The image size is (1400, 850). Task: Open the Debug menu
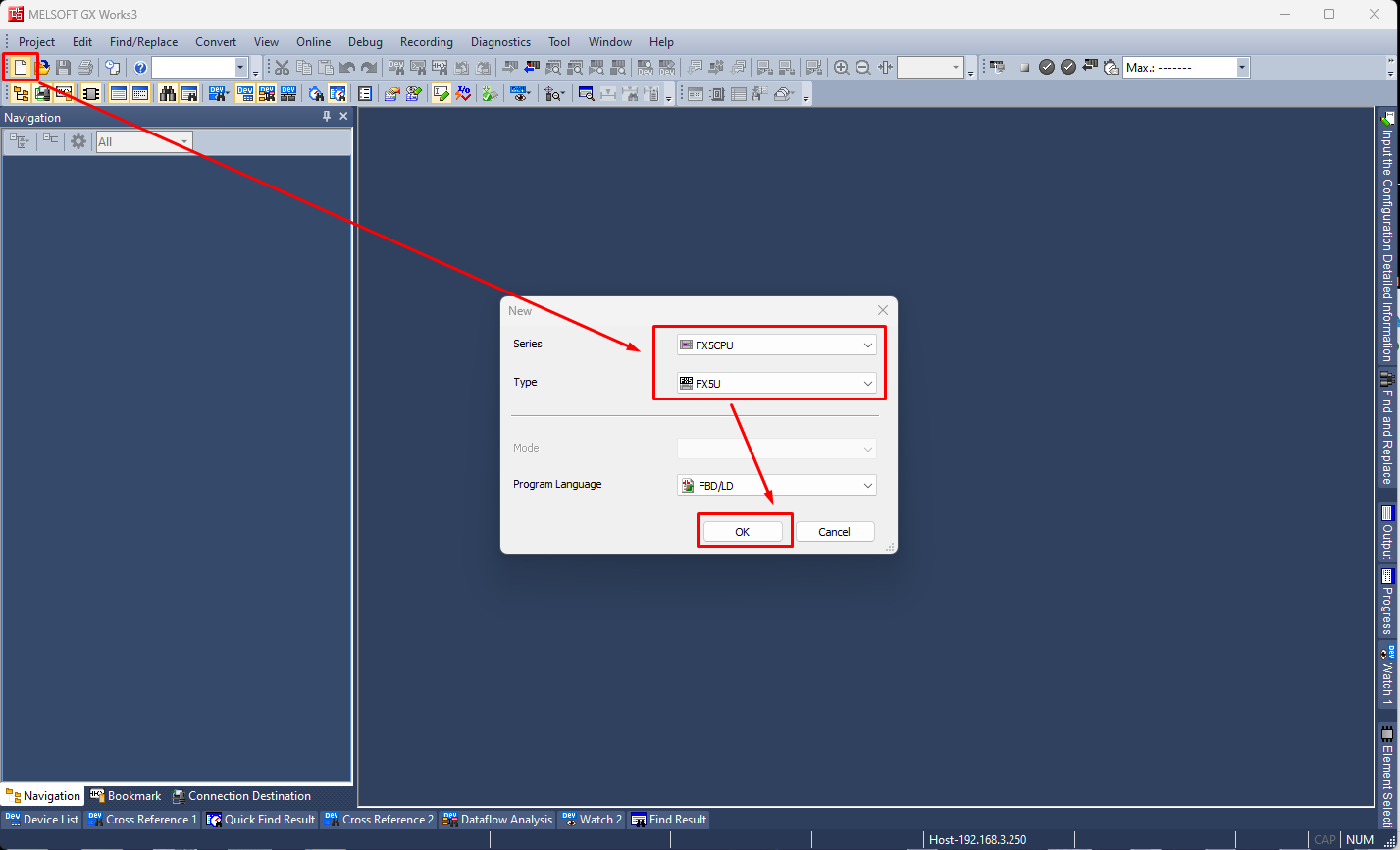365,42
